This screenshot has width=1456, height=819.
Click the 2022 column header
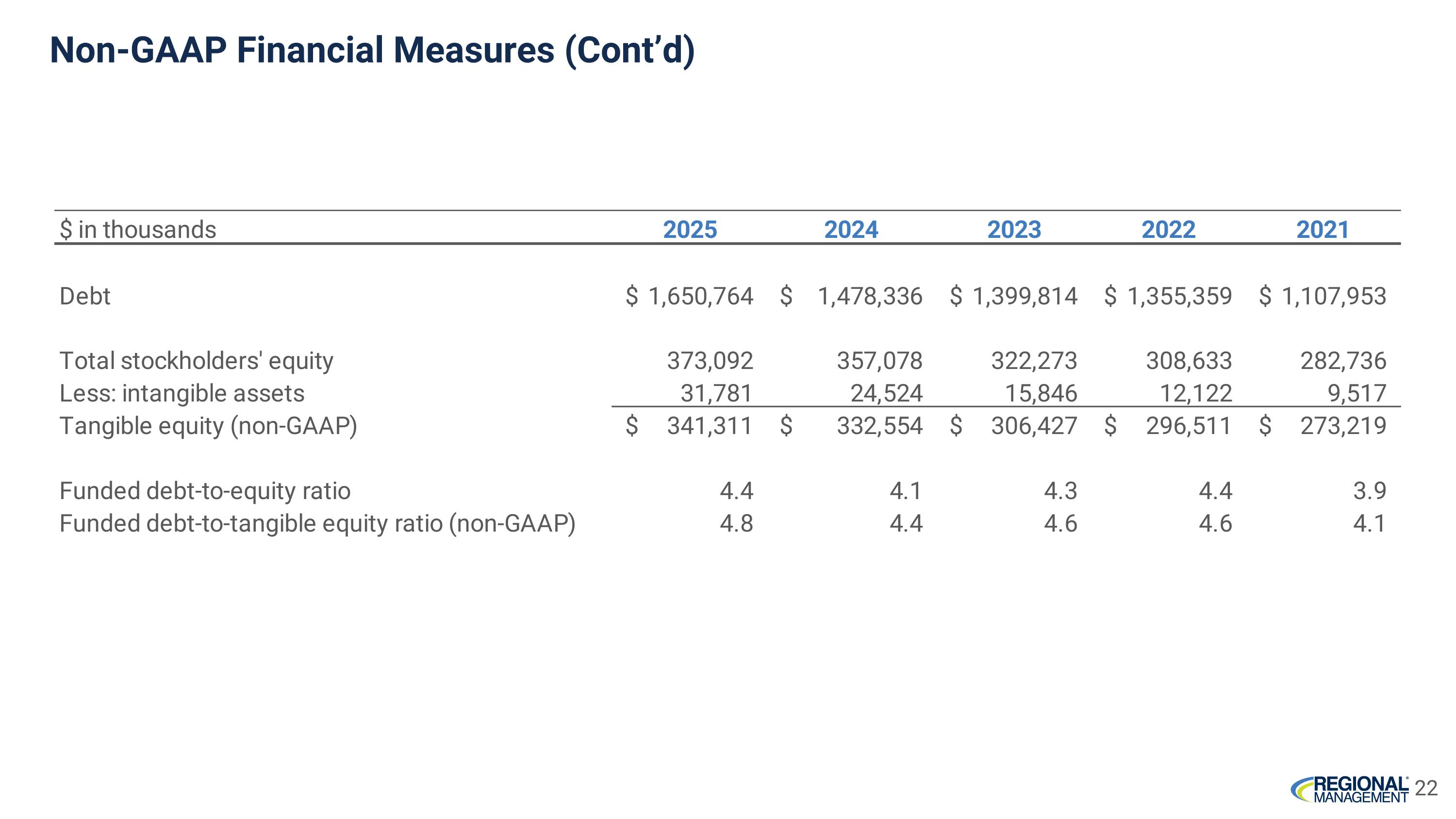[x=1168, y=230]
